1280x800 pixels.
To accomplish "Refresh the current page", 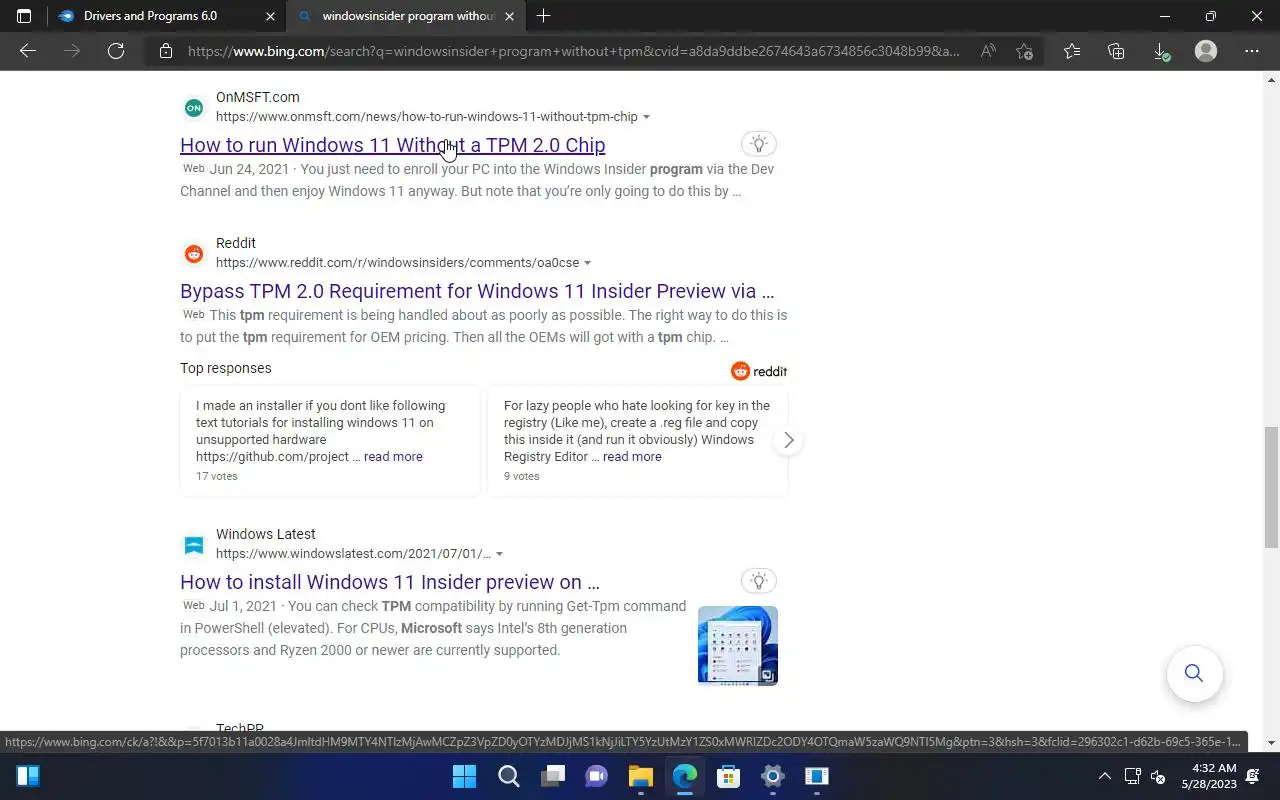I will pos(116,51).
